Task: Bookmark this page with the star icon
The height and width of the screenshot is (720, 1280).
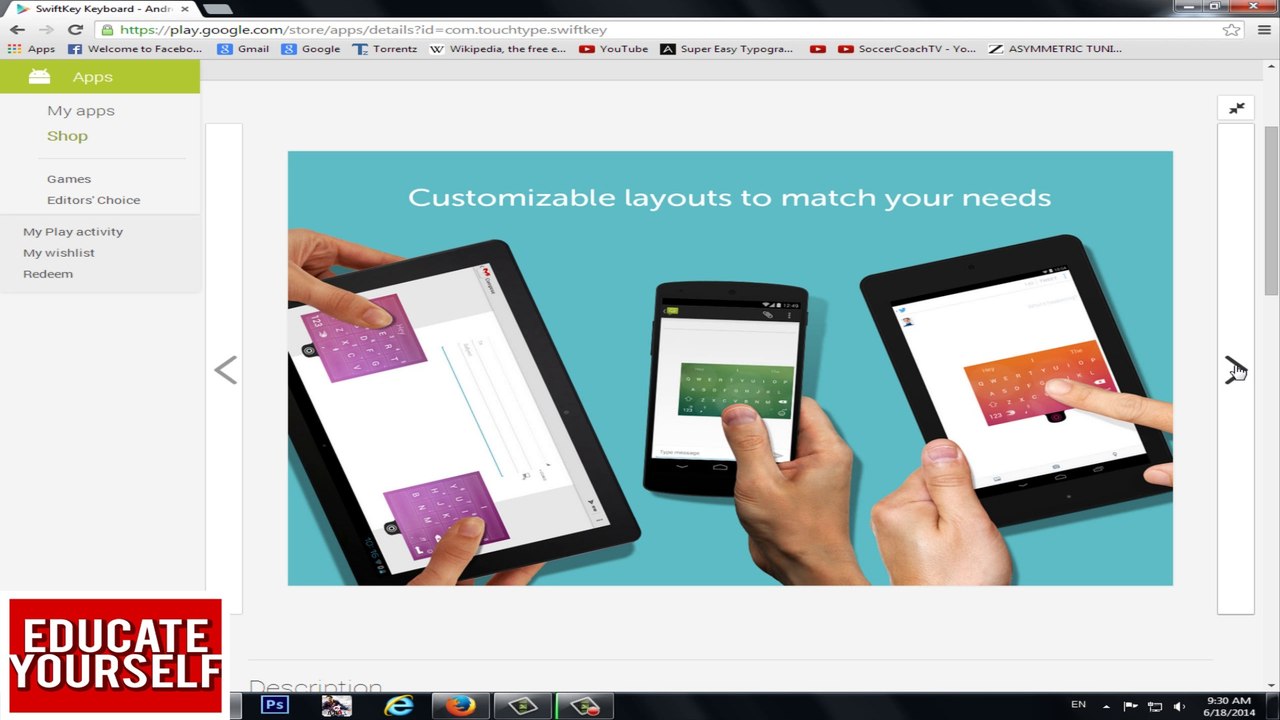Action: [1232, 30]
